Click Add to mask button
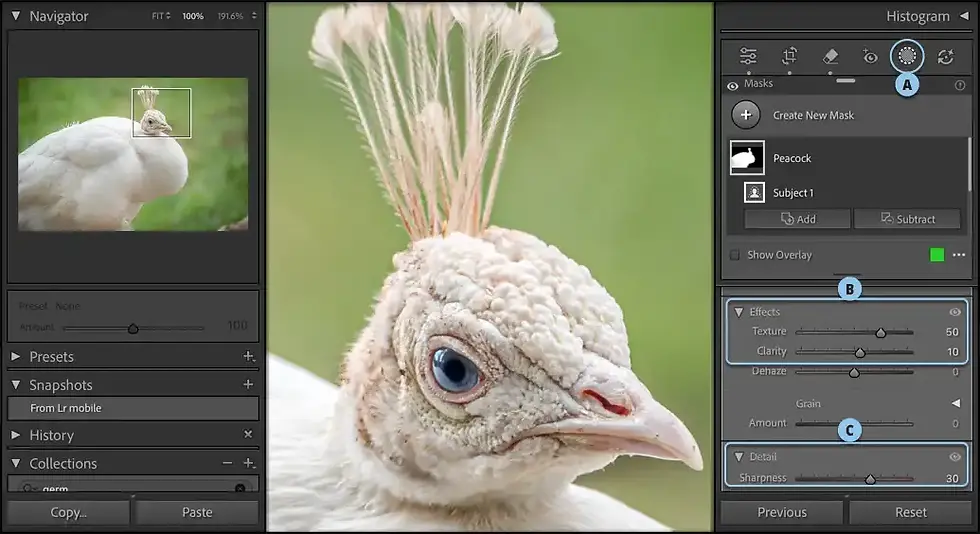980x534 pixels. coord(798,219)
